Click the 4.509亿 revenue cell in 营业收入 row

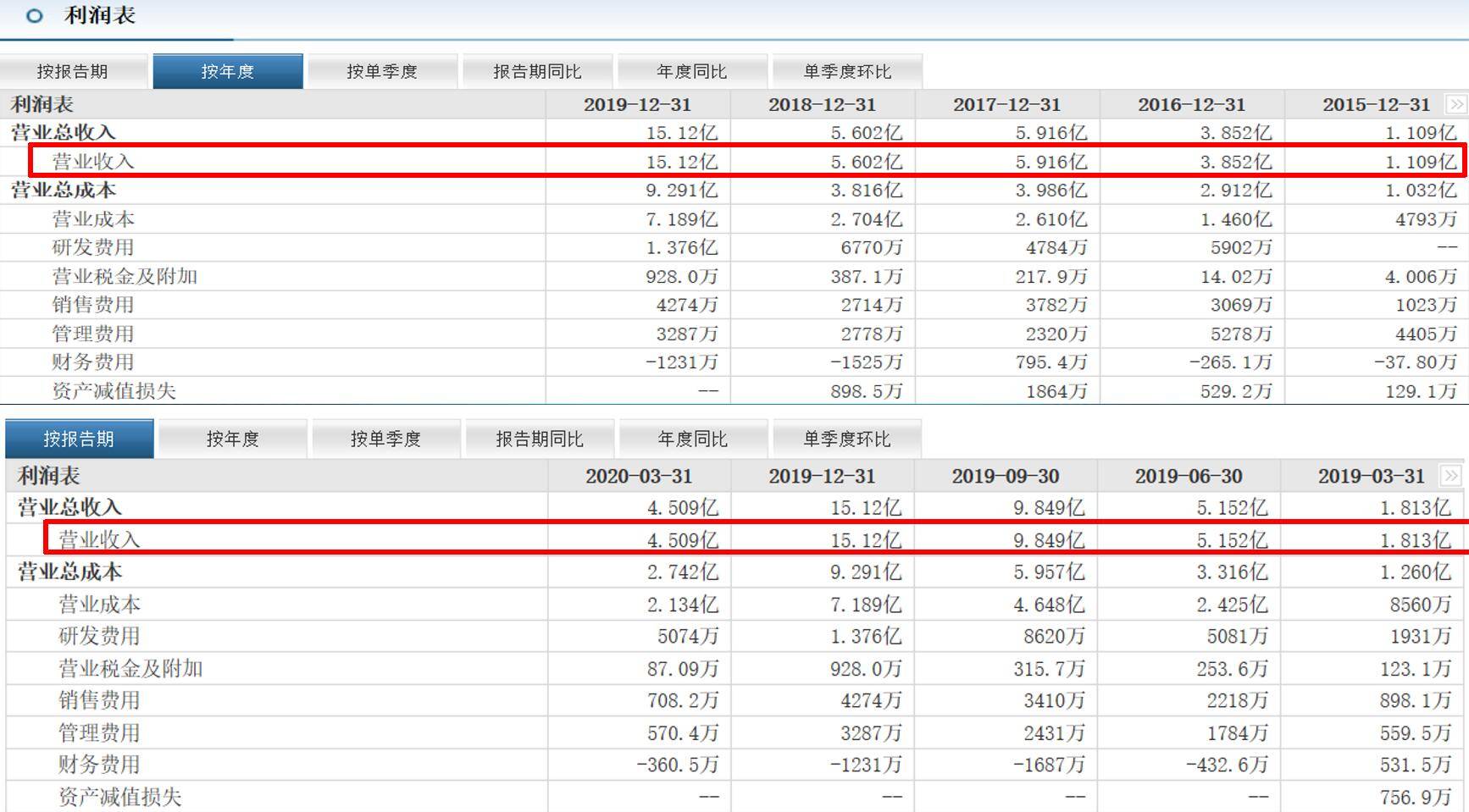pos(683,539)
